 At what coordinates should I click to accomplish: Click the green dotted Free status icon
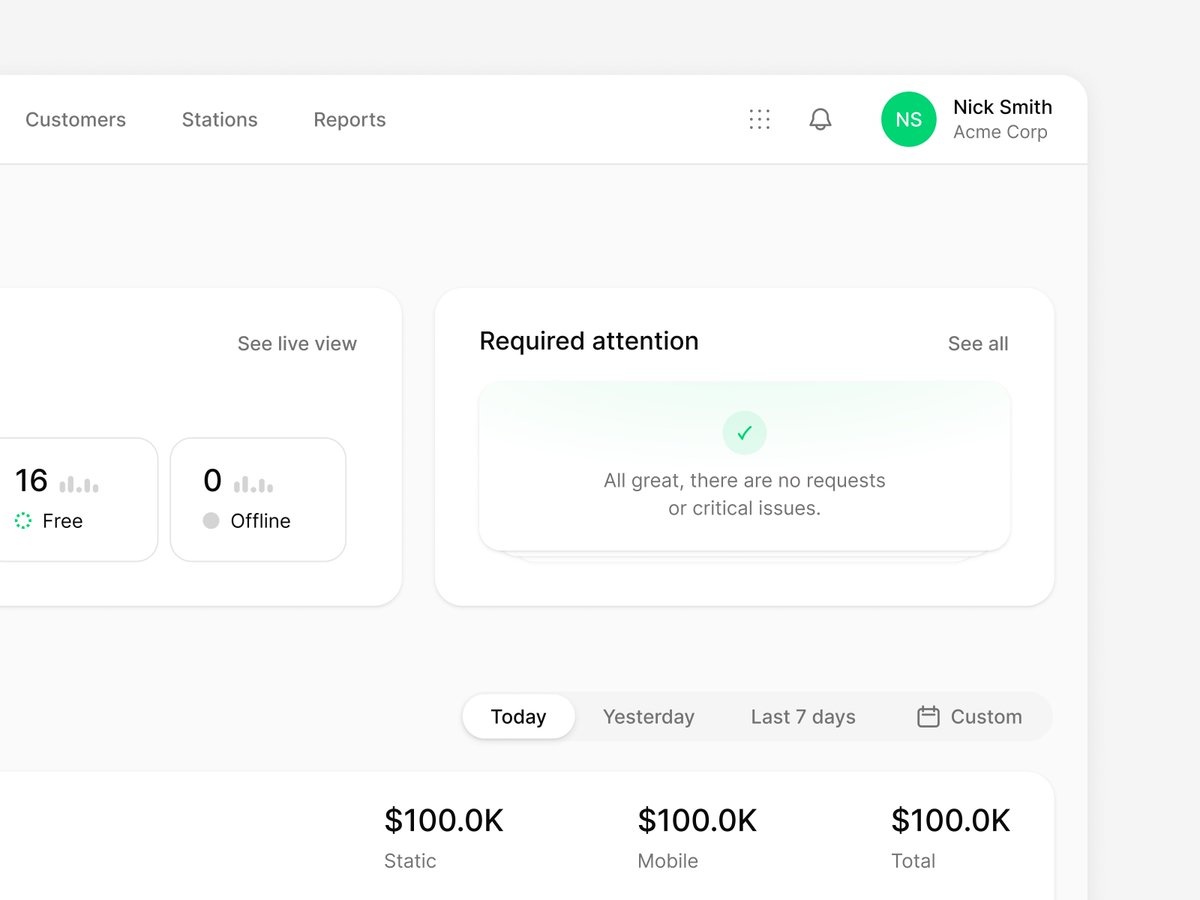pyautogui.click(x=23, y=521)
